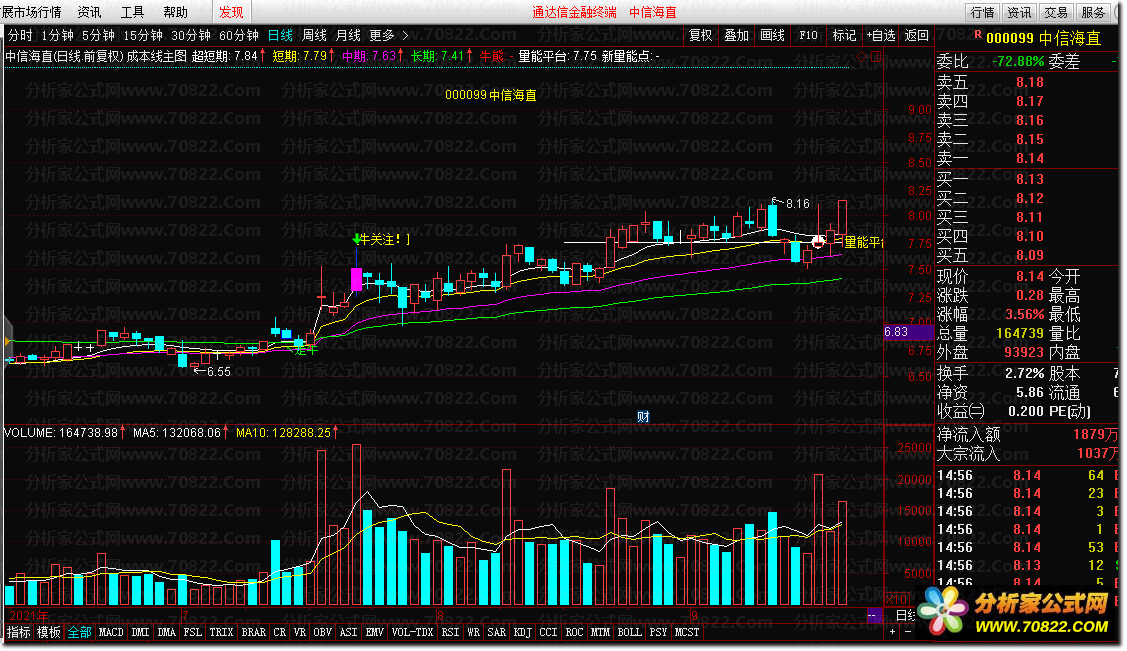Expand the left side panel arrow handle
The image size is (1127, 651).
click(x=6, y=341)
